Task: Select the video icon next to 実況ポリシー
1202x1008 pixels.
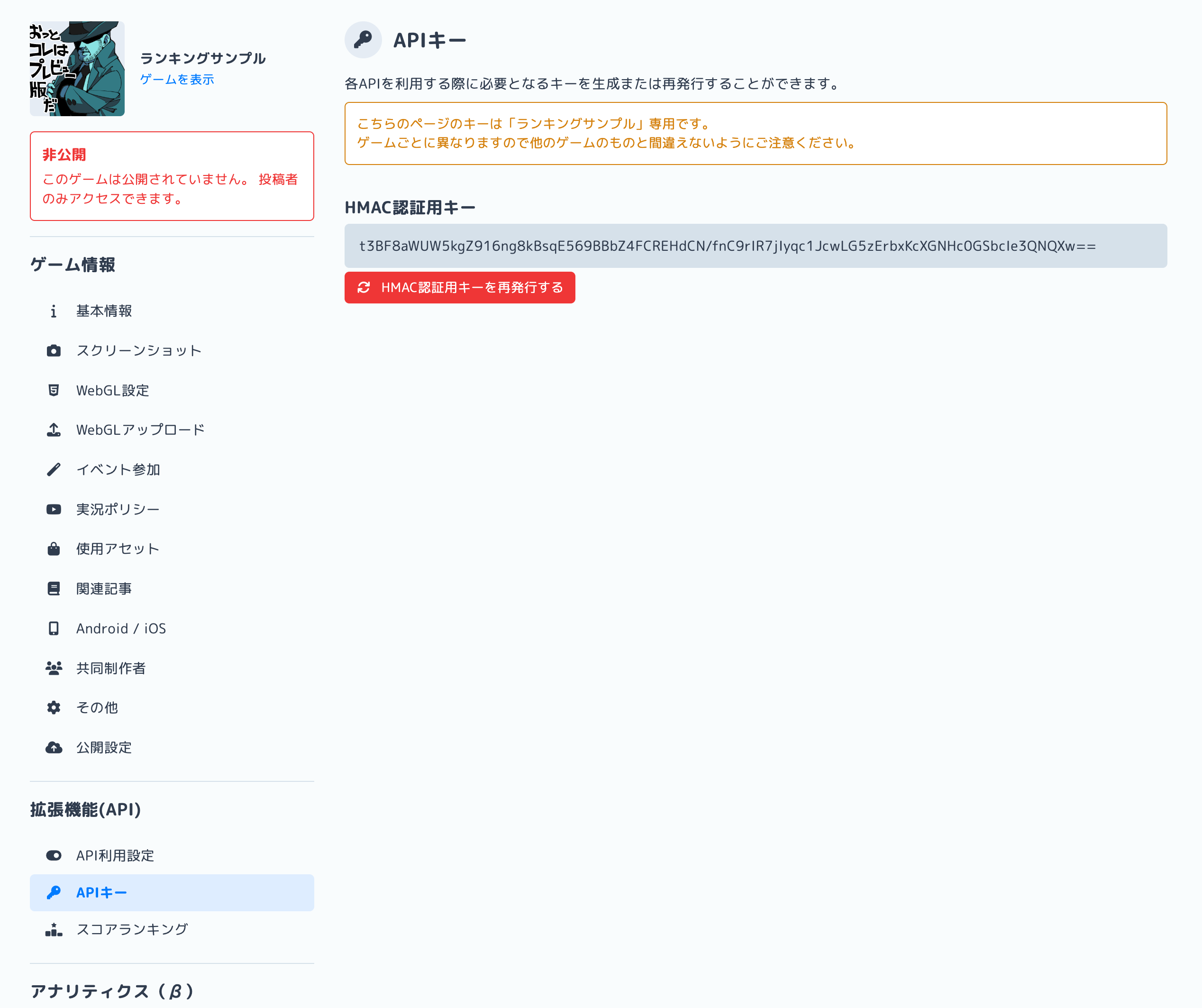Action: point(54,509)
